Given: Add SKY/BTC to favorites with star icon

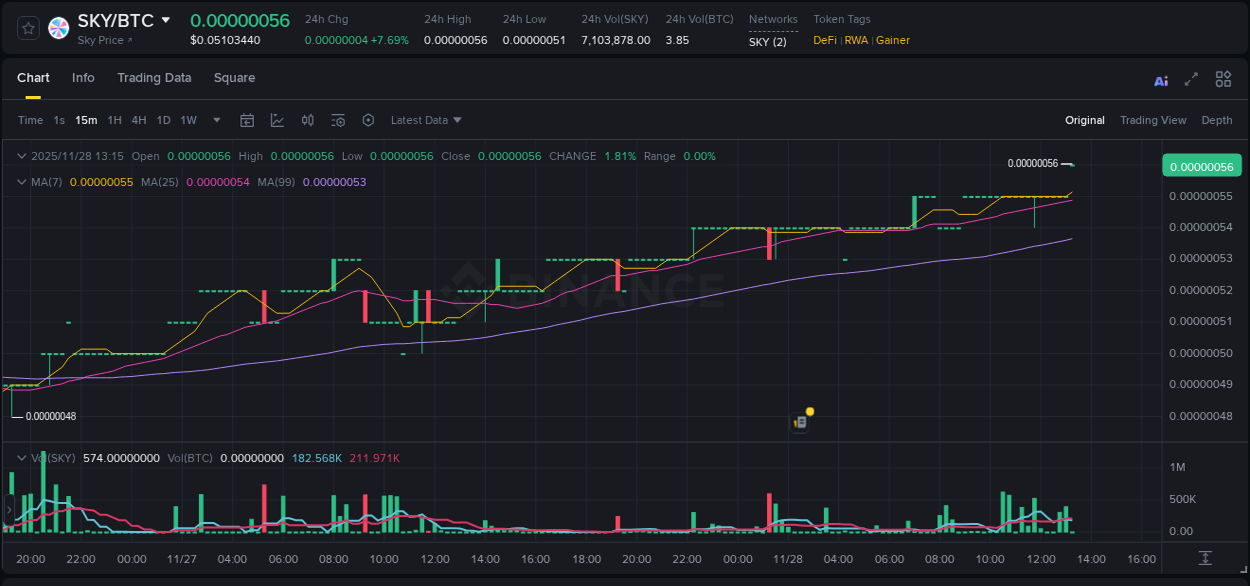Looking at the screenshot, I should pyautogui.click(x=28, y=28).
